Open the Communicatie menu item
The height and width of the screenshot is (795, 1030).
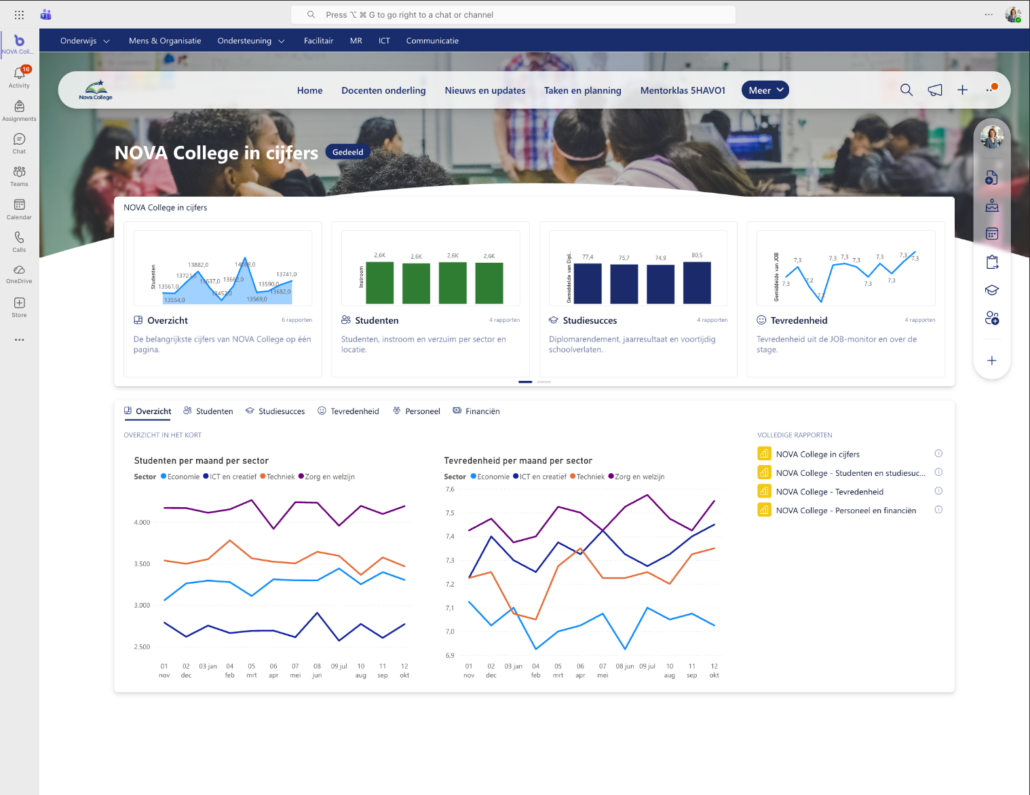coord(432,41)
